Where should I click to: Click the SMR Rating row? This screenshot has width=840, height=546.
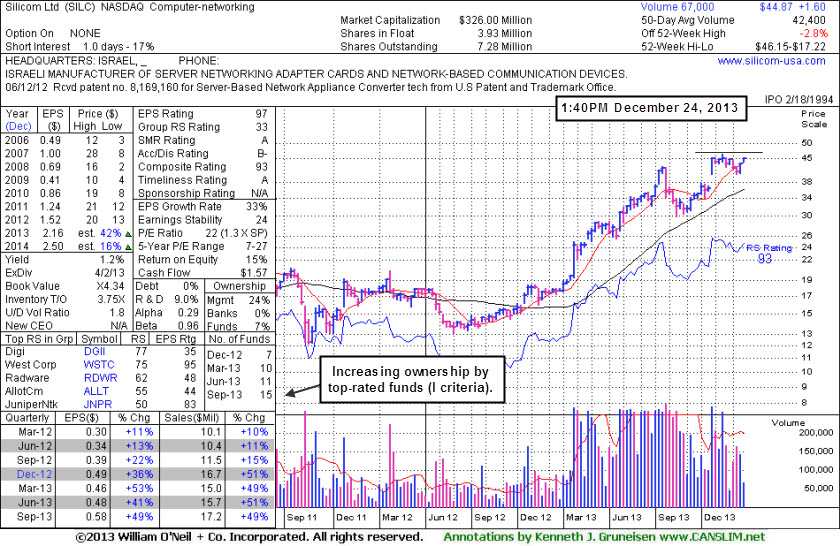coord(202,140)
